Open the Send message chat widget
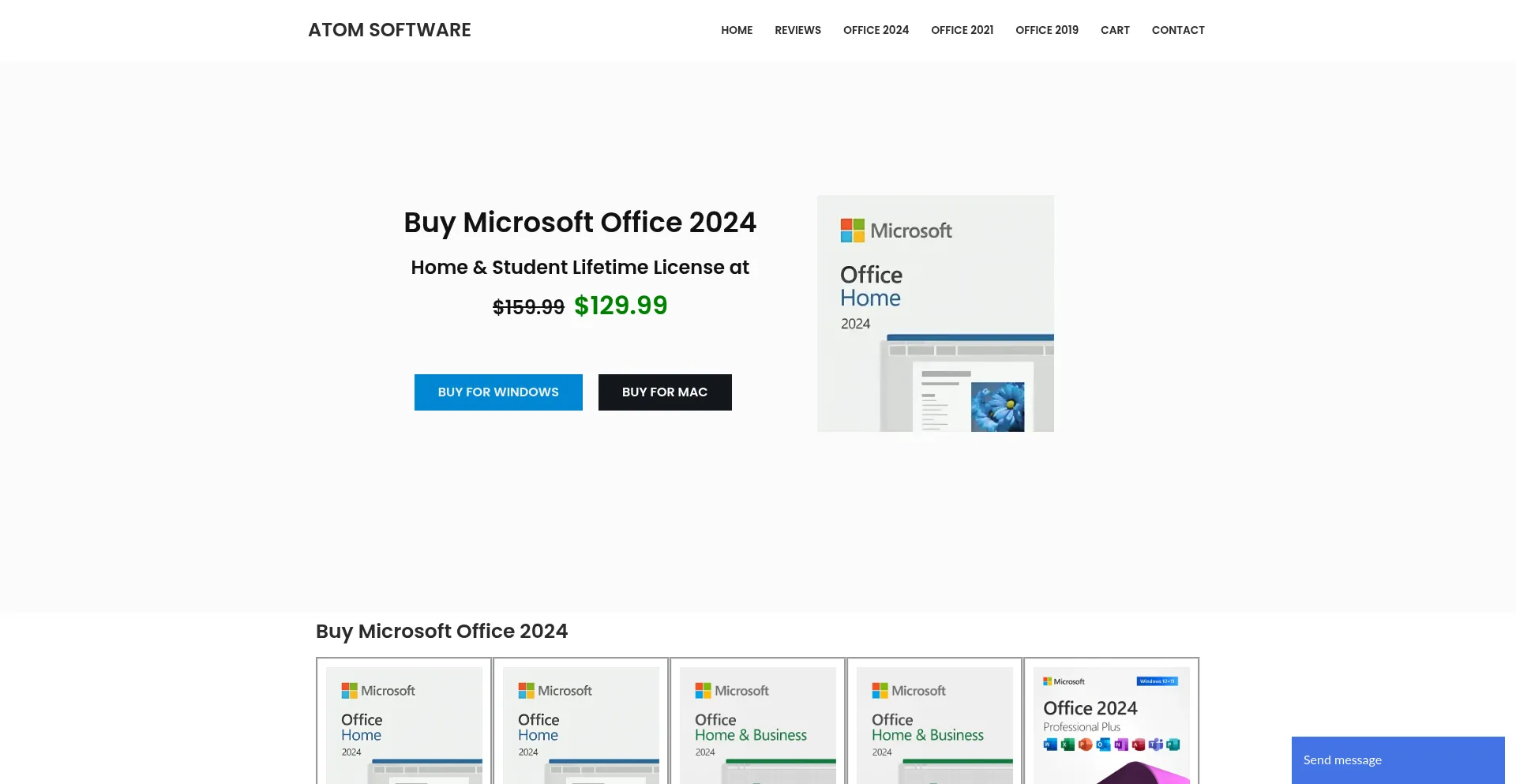 pyautogui.click(x=1398, y=760)
